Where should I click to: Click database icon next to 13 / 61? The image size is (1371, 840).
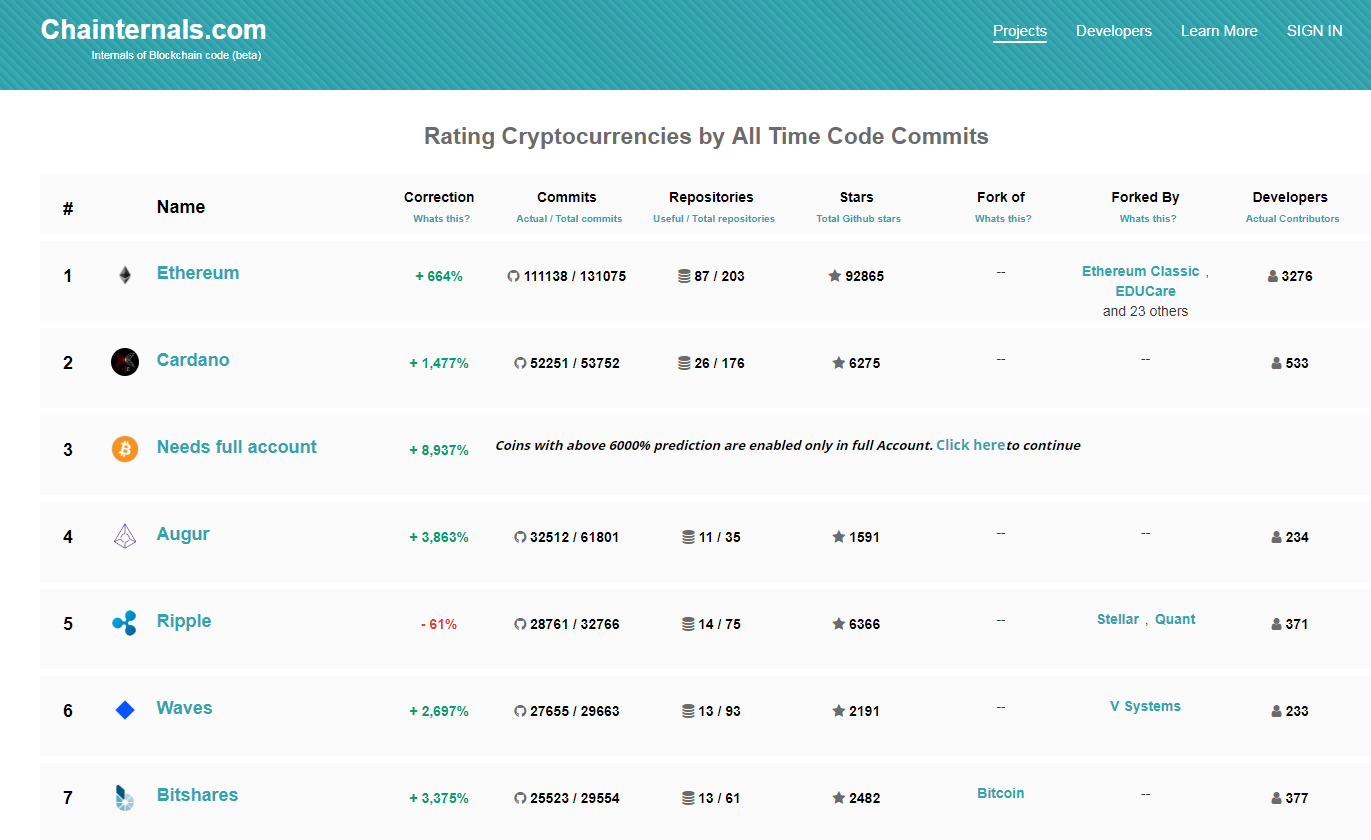tap(688, 798)
